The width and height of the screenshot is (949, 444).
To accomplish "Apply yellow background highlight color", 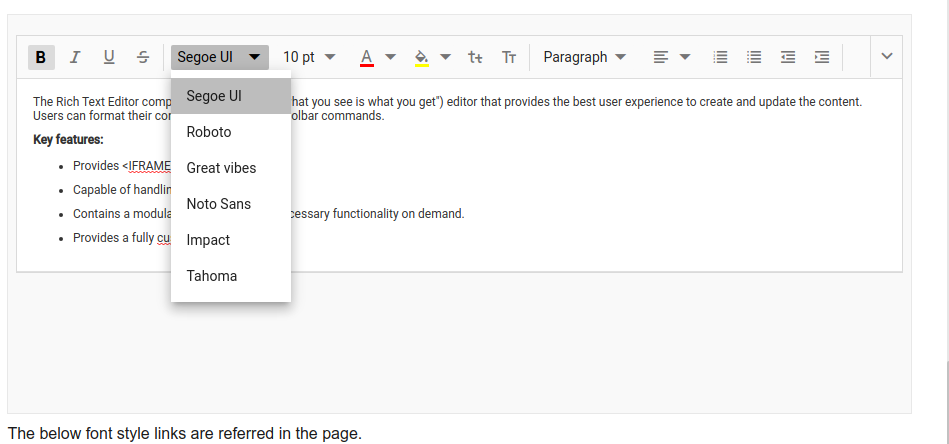I will pos(422,57).
